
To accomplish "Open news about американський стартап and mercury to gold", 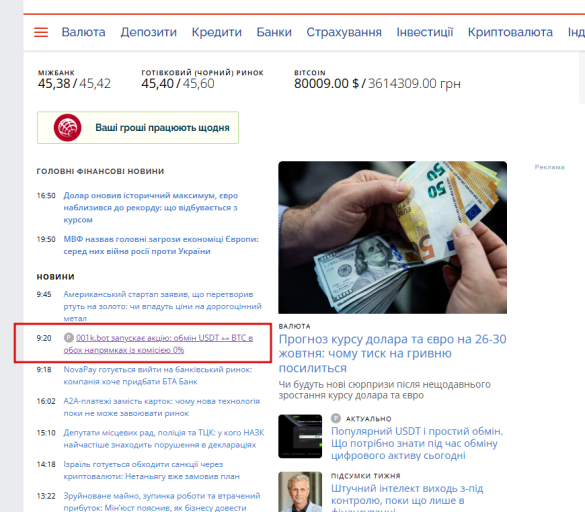I will (162, 306).
